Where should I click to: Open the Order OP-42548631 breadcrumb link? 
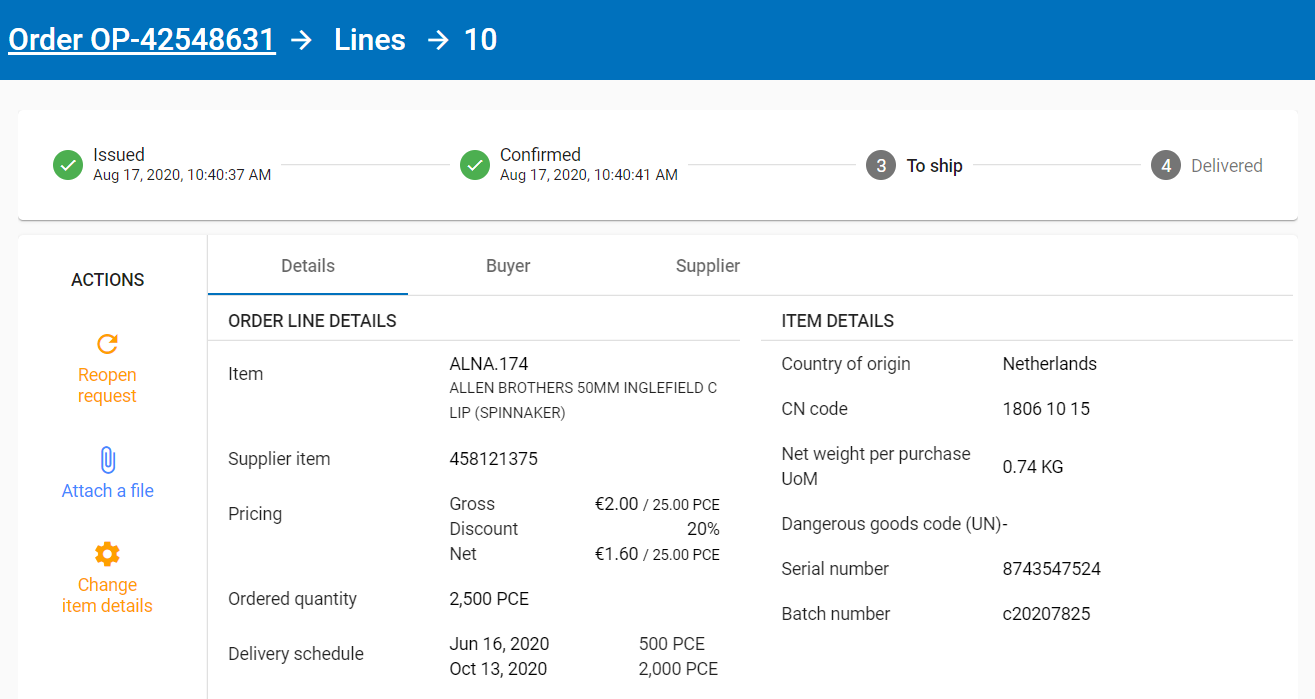pyautogui.click(x=142, y=39)
